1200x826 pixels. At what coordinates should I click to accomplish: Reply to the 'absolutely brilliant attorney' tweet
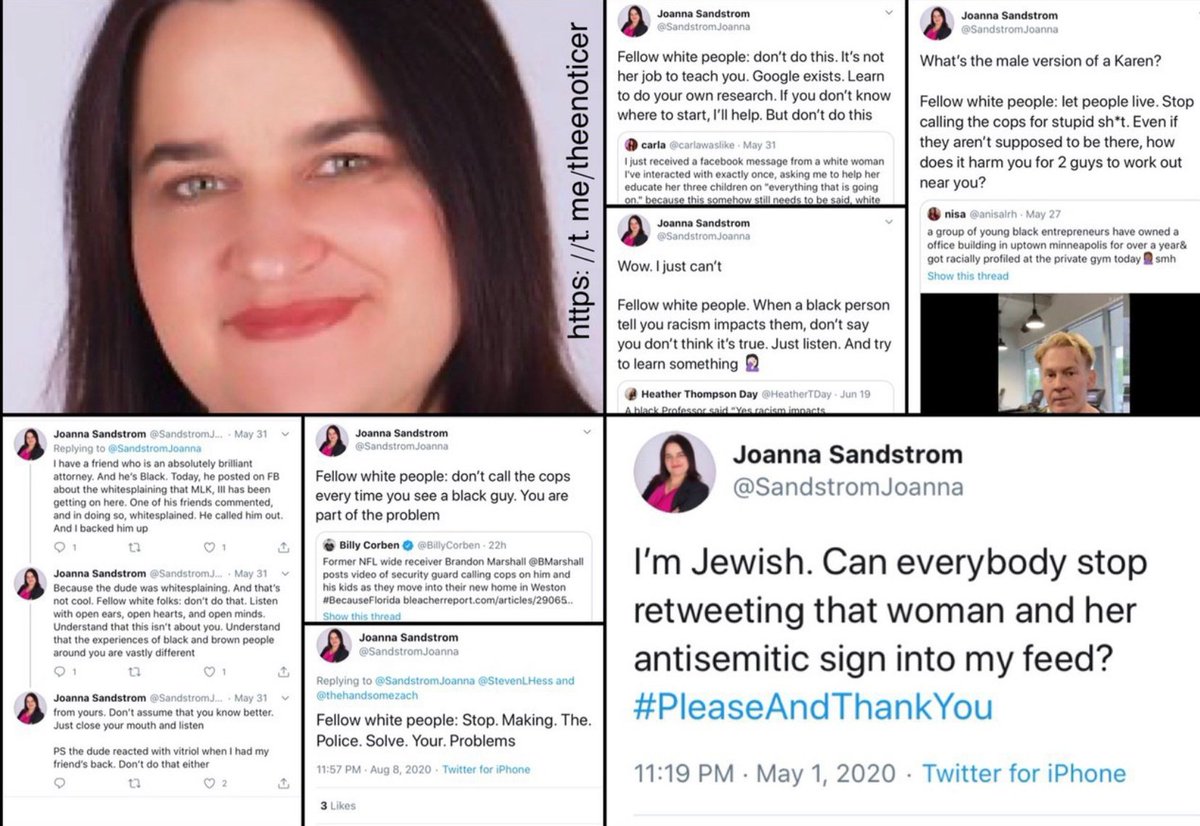point(58,546)
